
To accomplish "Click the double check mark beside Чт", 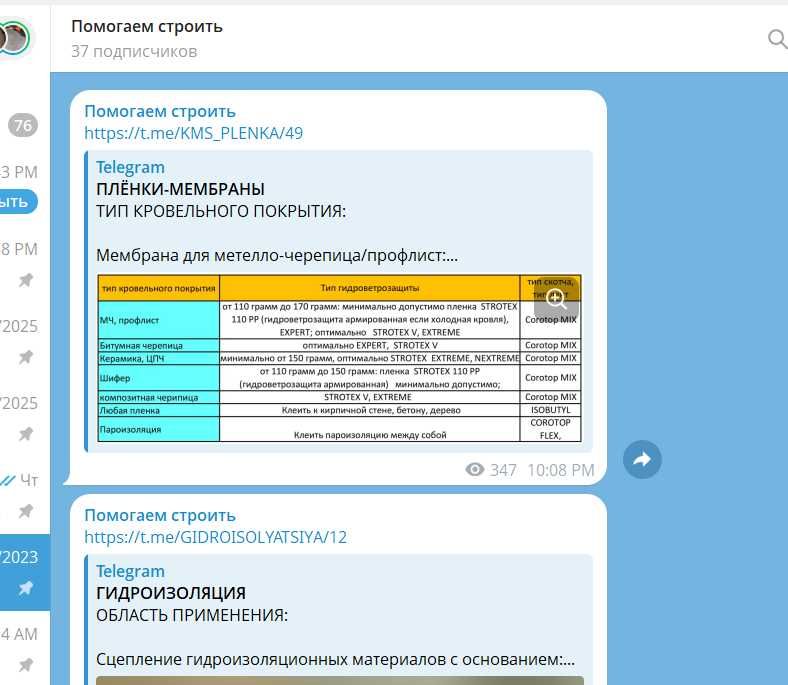I will [x=8, y=481].
